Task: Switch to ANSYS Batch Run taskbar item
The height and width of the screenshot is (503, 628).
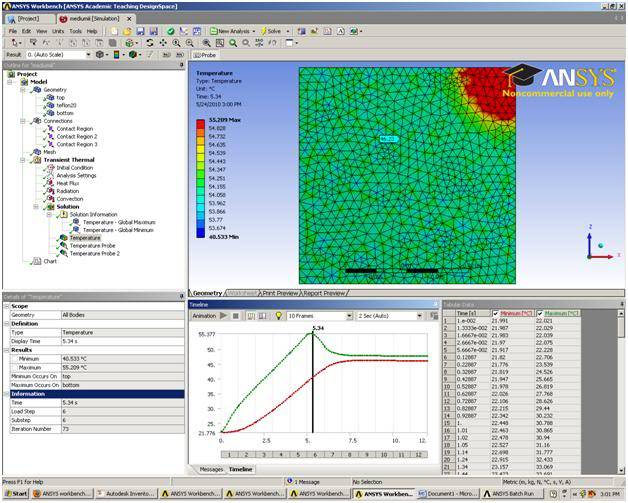Action: coord(513,493)
